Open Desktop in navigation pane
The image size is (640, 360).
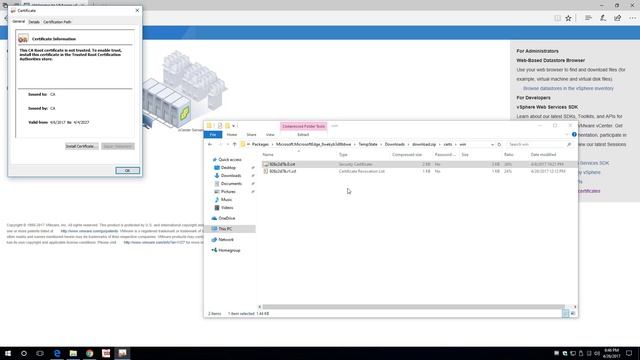click(228, 168)
